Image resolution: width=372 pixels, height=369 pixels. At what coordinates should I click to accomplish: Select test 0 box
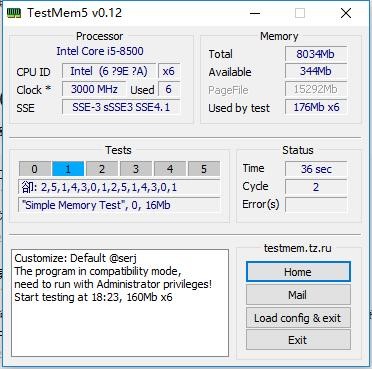[35, 169]
